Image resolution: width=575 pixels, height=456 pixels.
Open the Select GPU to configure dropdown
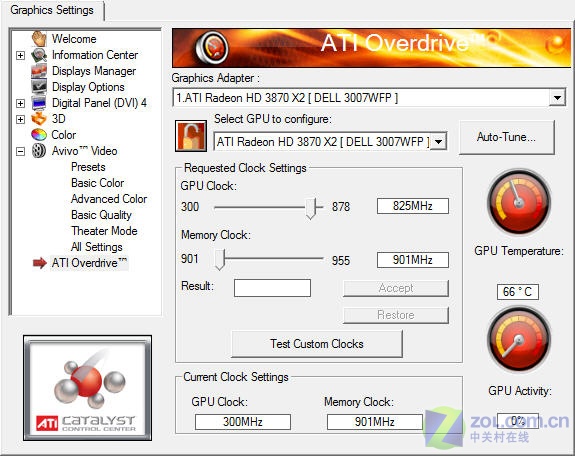click(x=438, y=142)
